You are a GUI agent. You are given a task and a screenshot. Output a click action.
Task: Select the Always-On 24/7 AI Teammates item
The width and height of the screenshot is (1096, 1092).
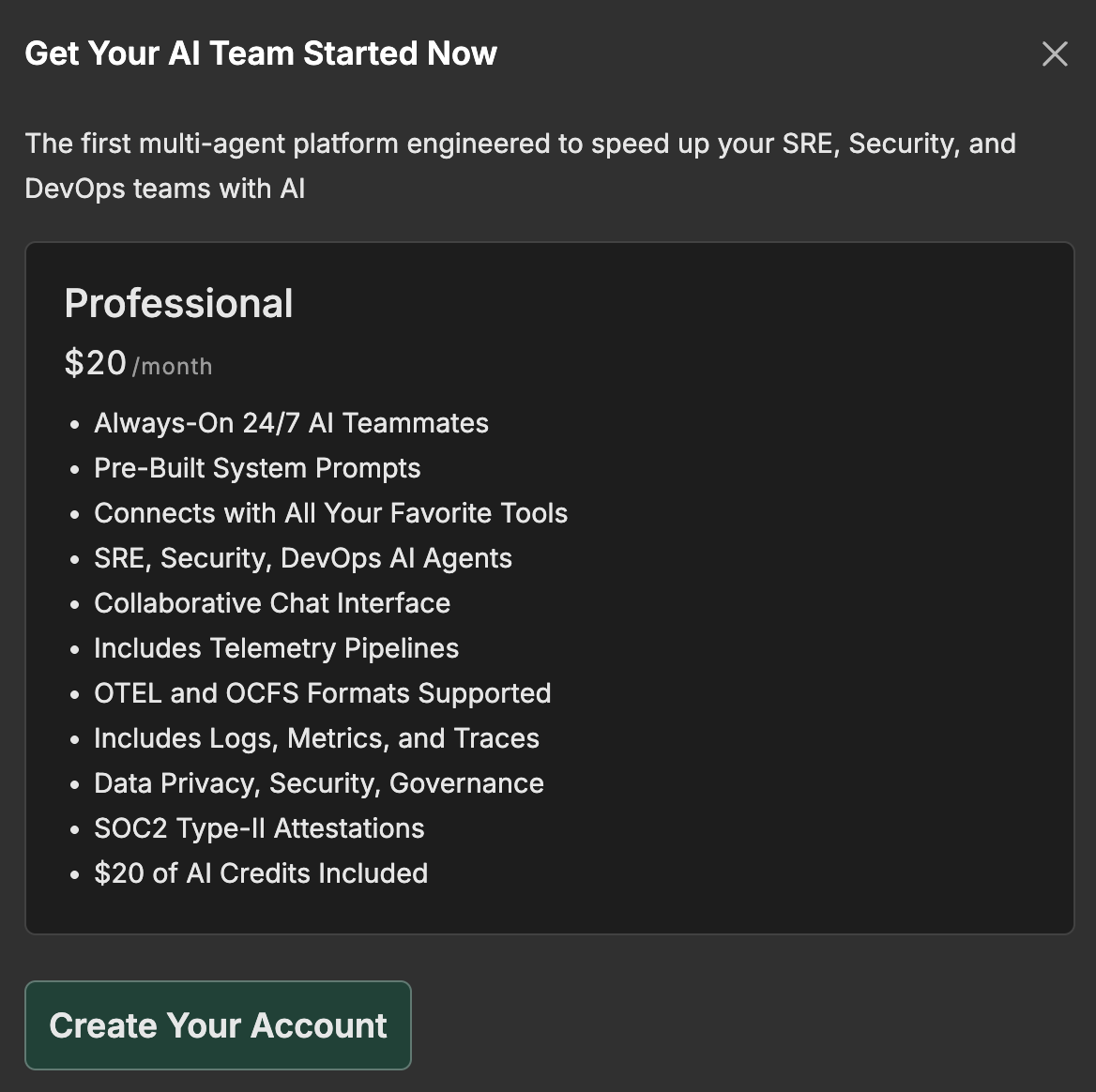click(291, 423)
